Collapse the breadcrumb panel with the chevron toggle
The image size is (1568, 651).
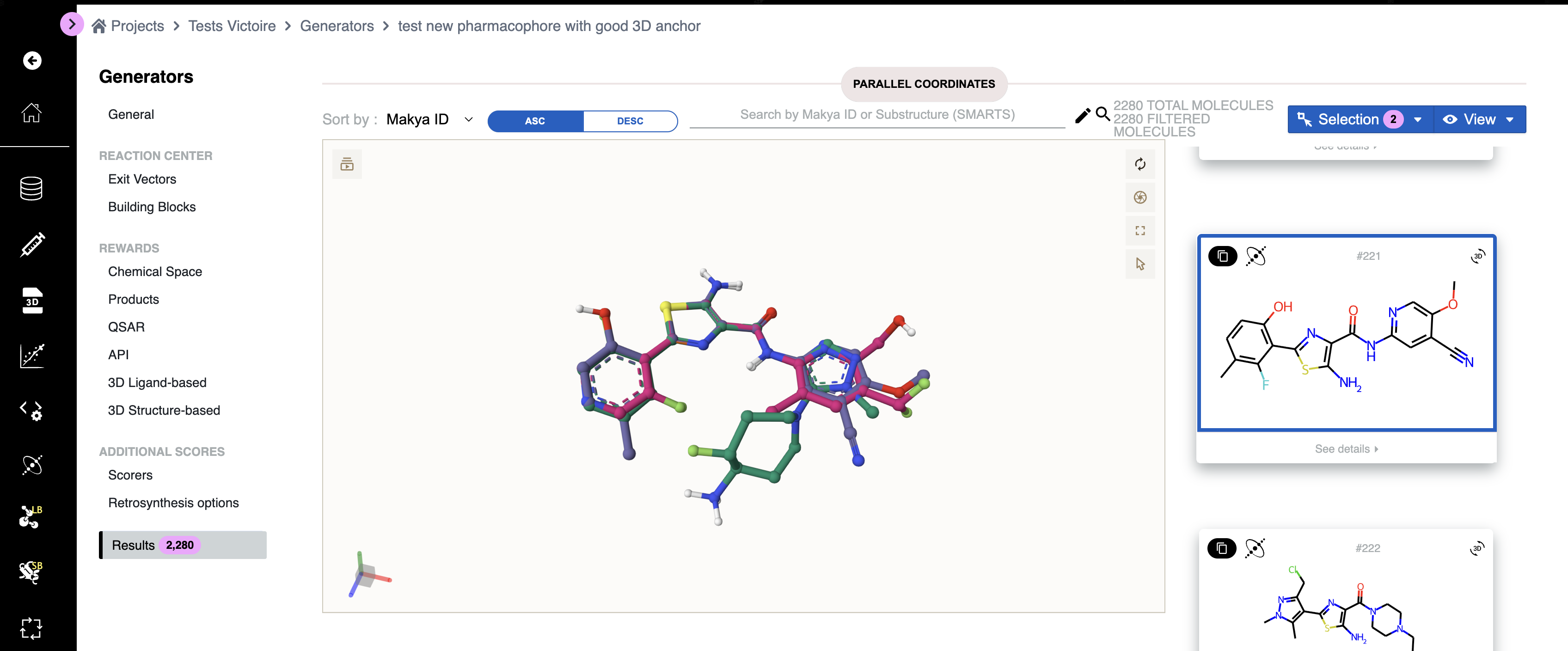point(72,24)
